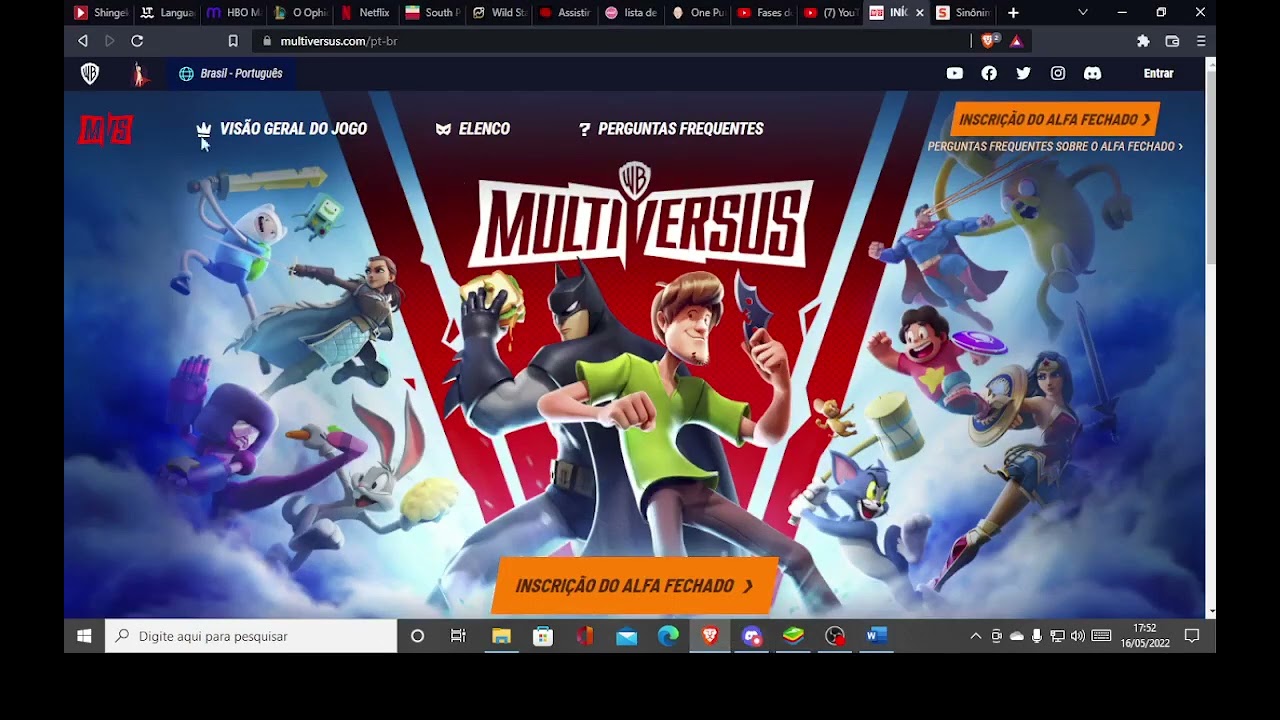Screen dimensions: 1280x720
Task: Open Perguntas Frequentes menu item
Action: point(671,129)
